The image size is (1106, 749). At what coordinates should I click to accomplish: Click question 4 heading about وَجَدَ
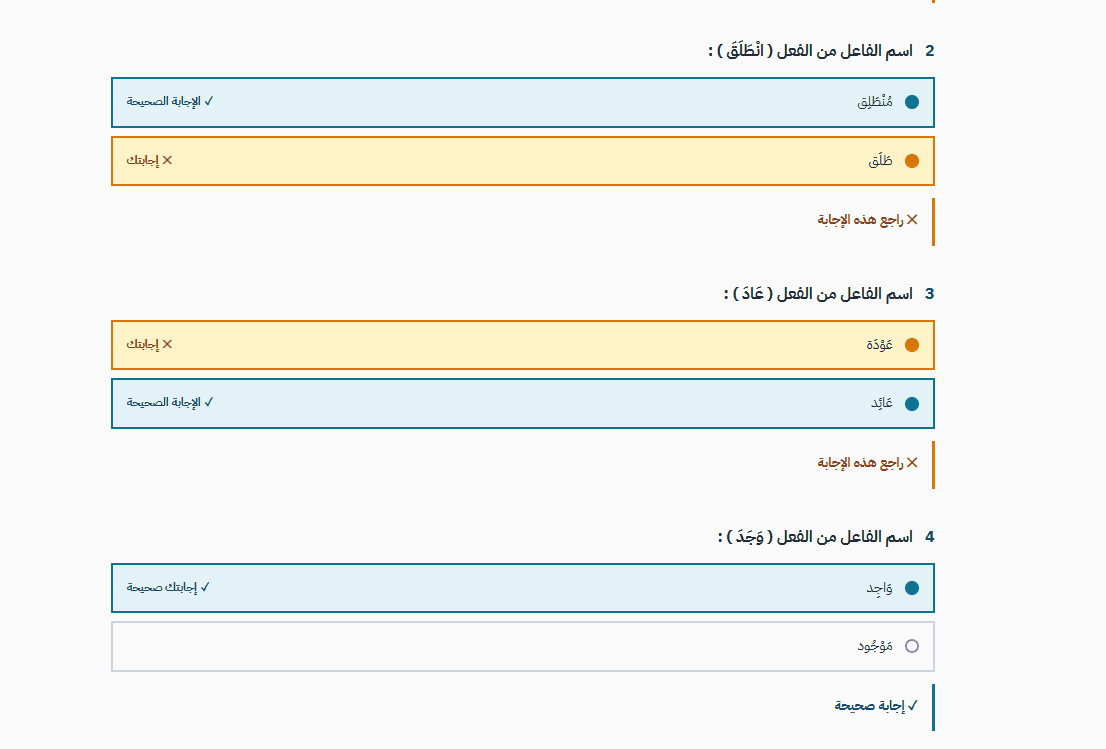pos(826,537)
